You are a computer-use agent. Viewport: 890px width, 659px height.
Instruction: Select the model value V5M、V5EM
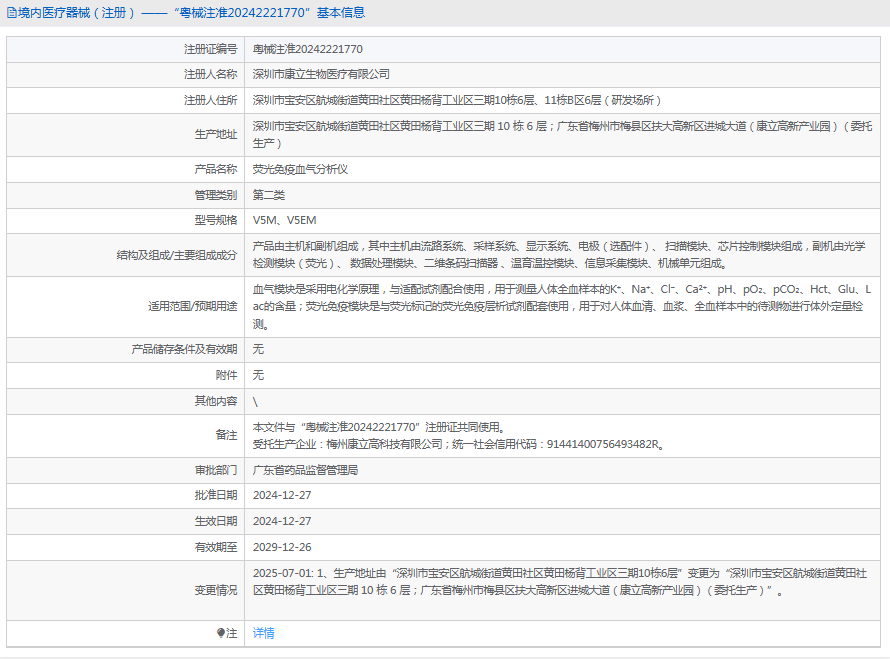pyautogui.click(x=284, y=220)
